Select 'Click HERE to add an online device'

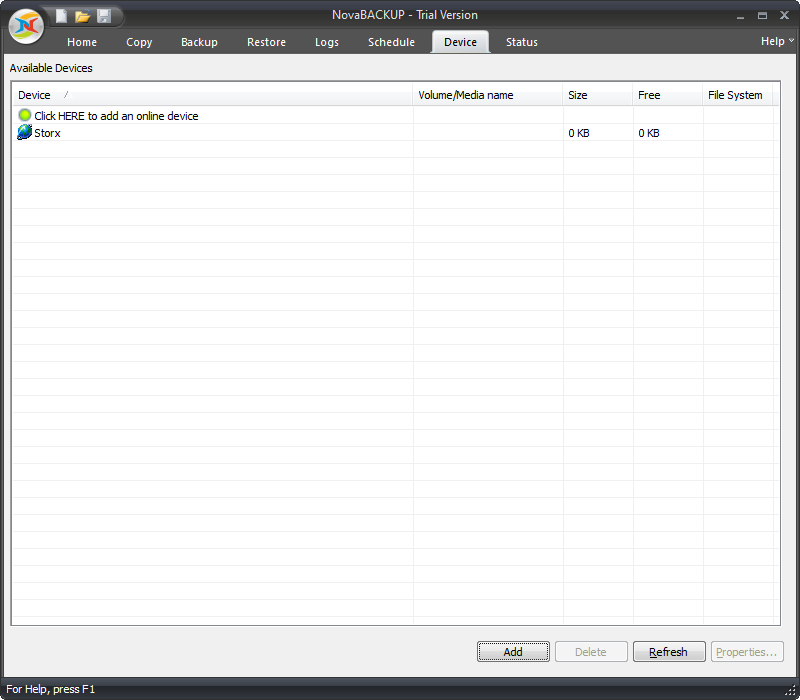pyautogui.click(x=116, y=116)
